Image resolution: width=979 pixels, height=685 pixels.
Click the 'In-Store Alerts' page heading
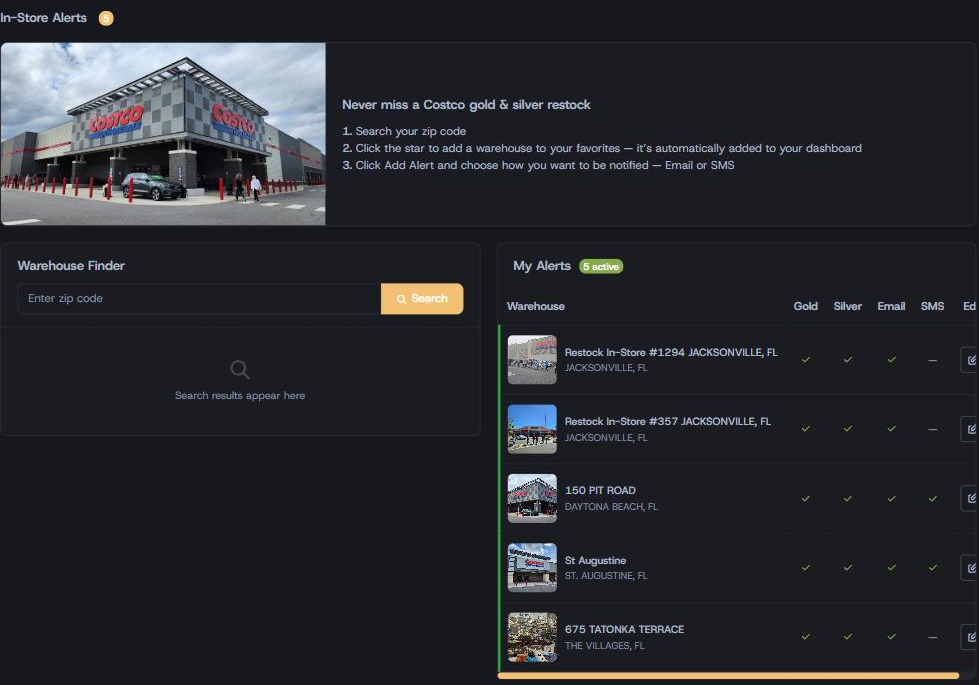(44, 18)
